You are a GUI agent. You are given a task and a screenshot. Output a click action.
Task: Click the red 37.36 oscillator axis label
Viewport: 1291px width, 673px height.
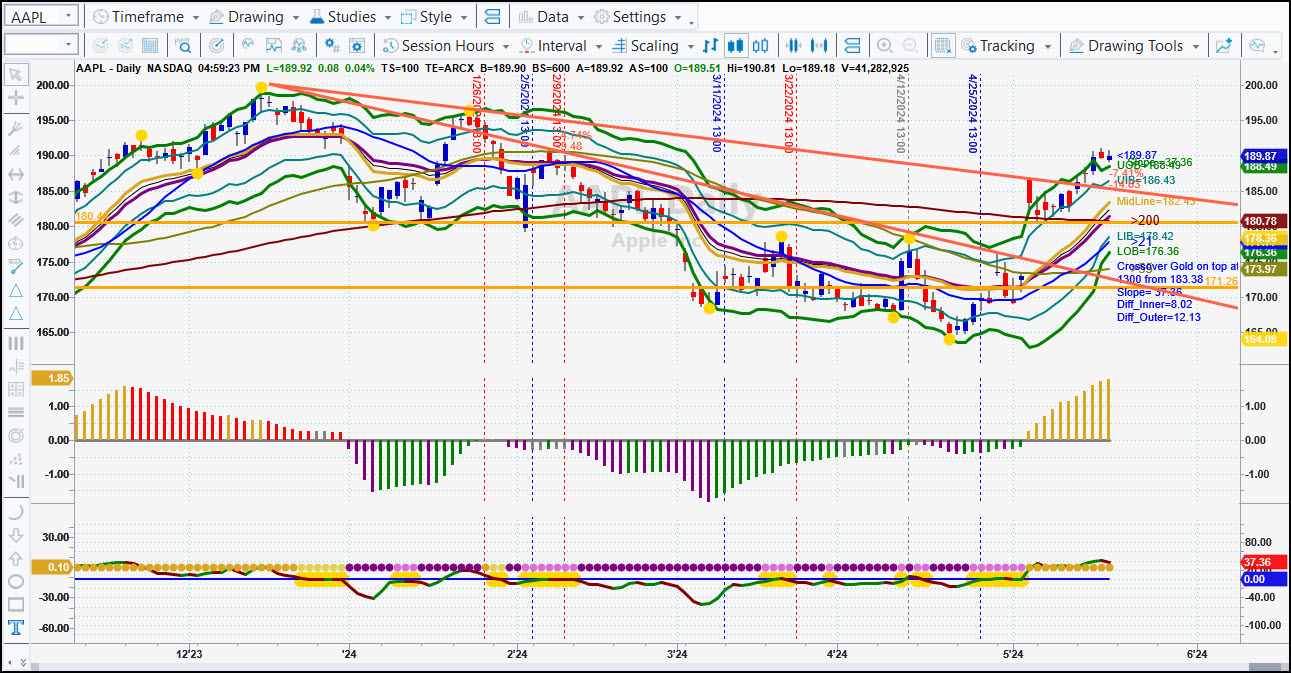(1262, 562)
